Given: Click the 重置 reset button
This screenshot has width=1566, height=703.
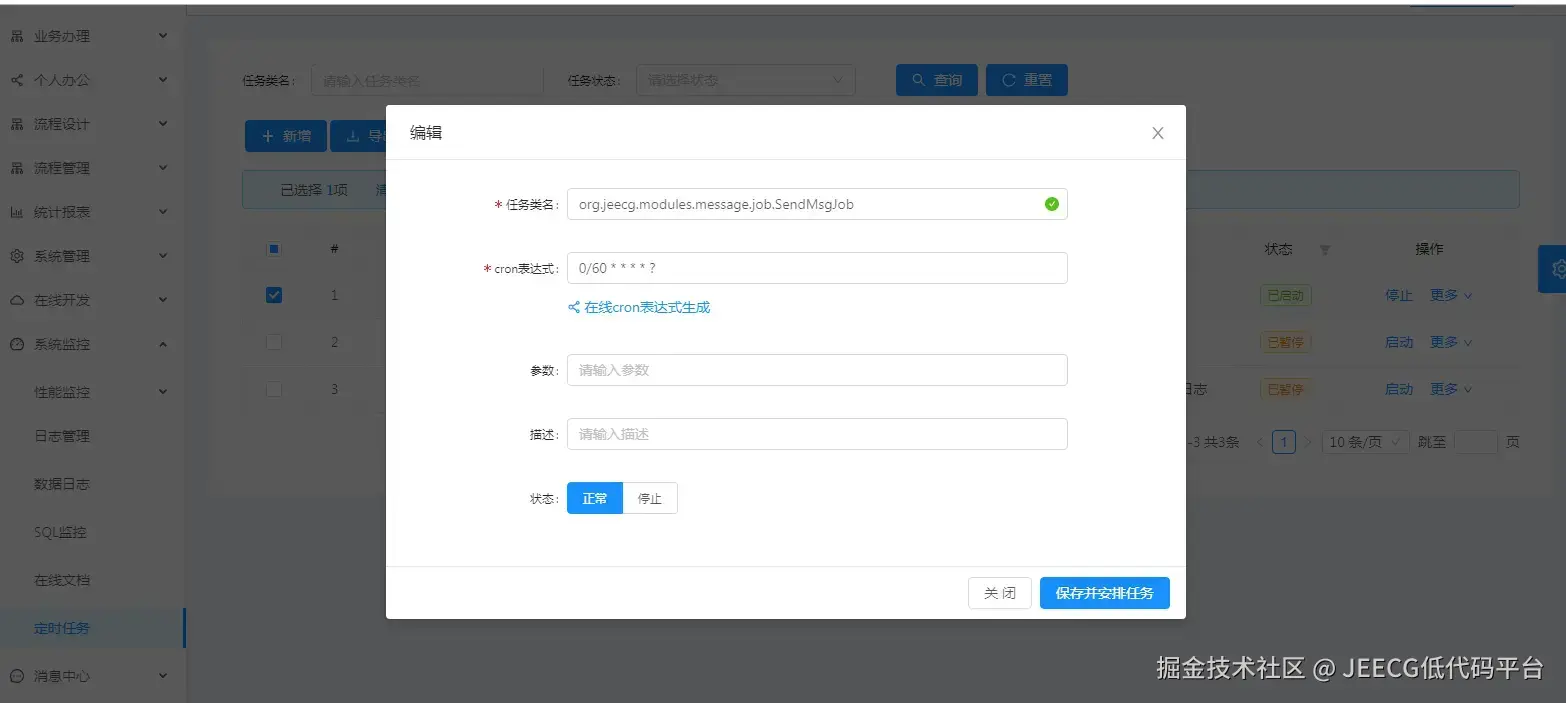Looking at the screenshot, I should [x=1027, y=80].
